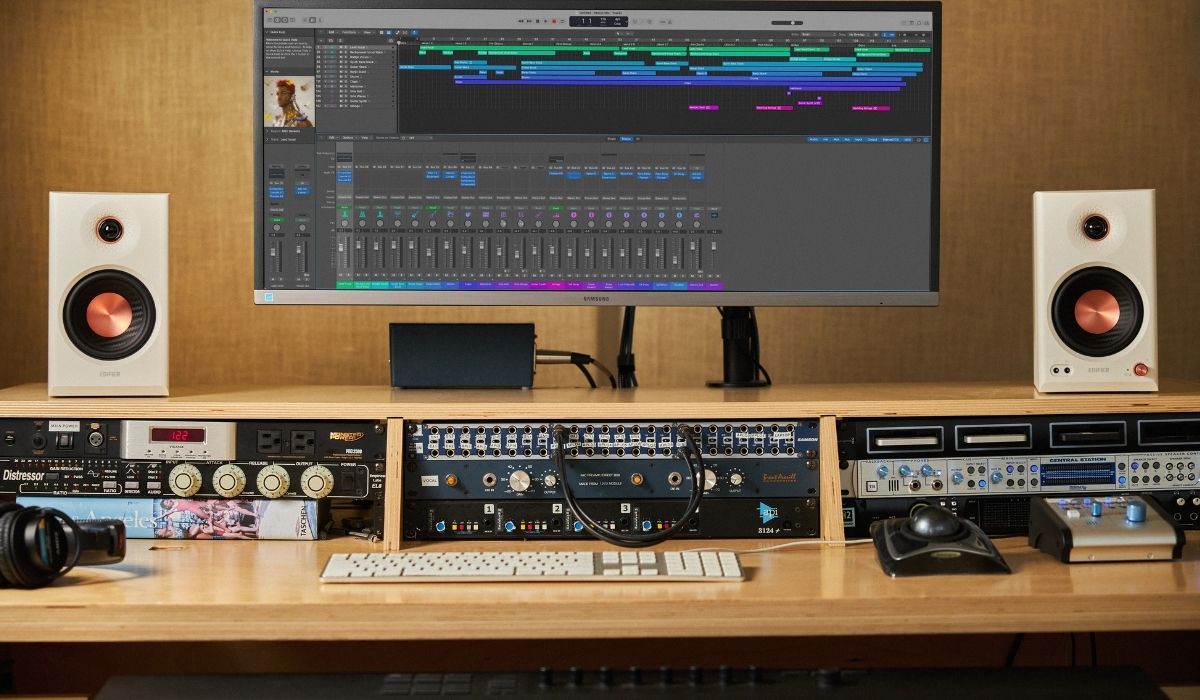Click the Record button in the transport

(x=554, y=21)
